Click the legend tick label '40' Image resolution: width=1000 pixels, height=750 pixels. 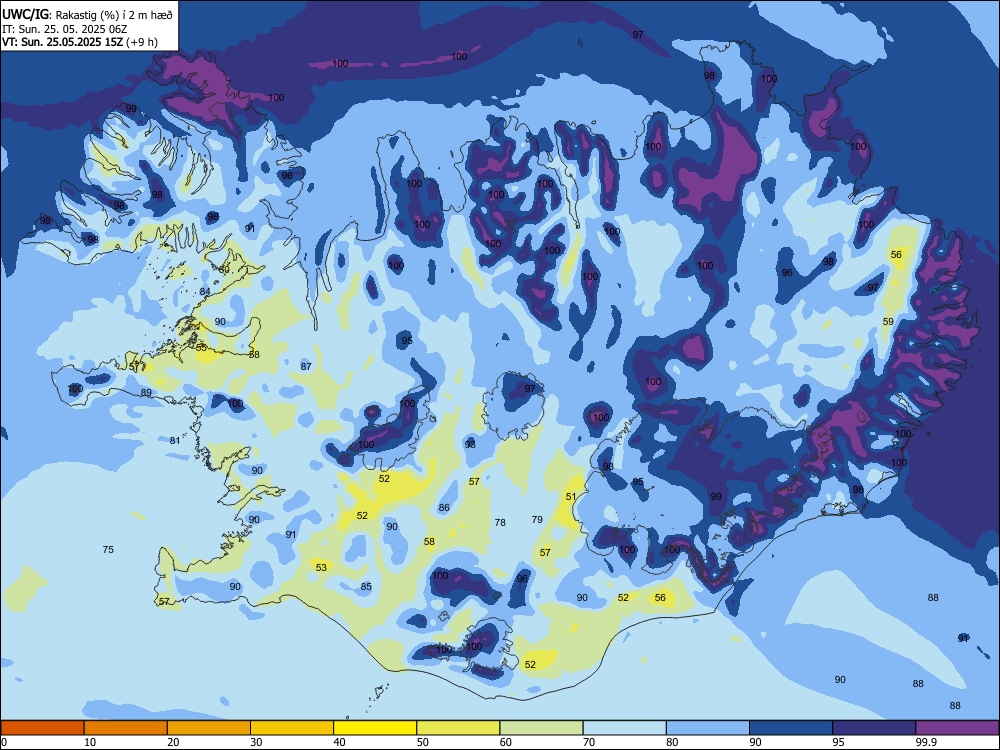coord(339,742)
